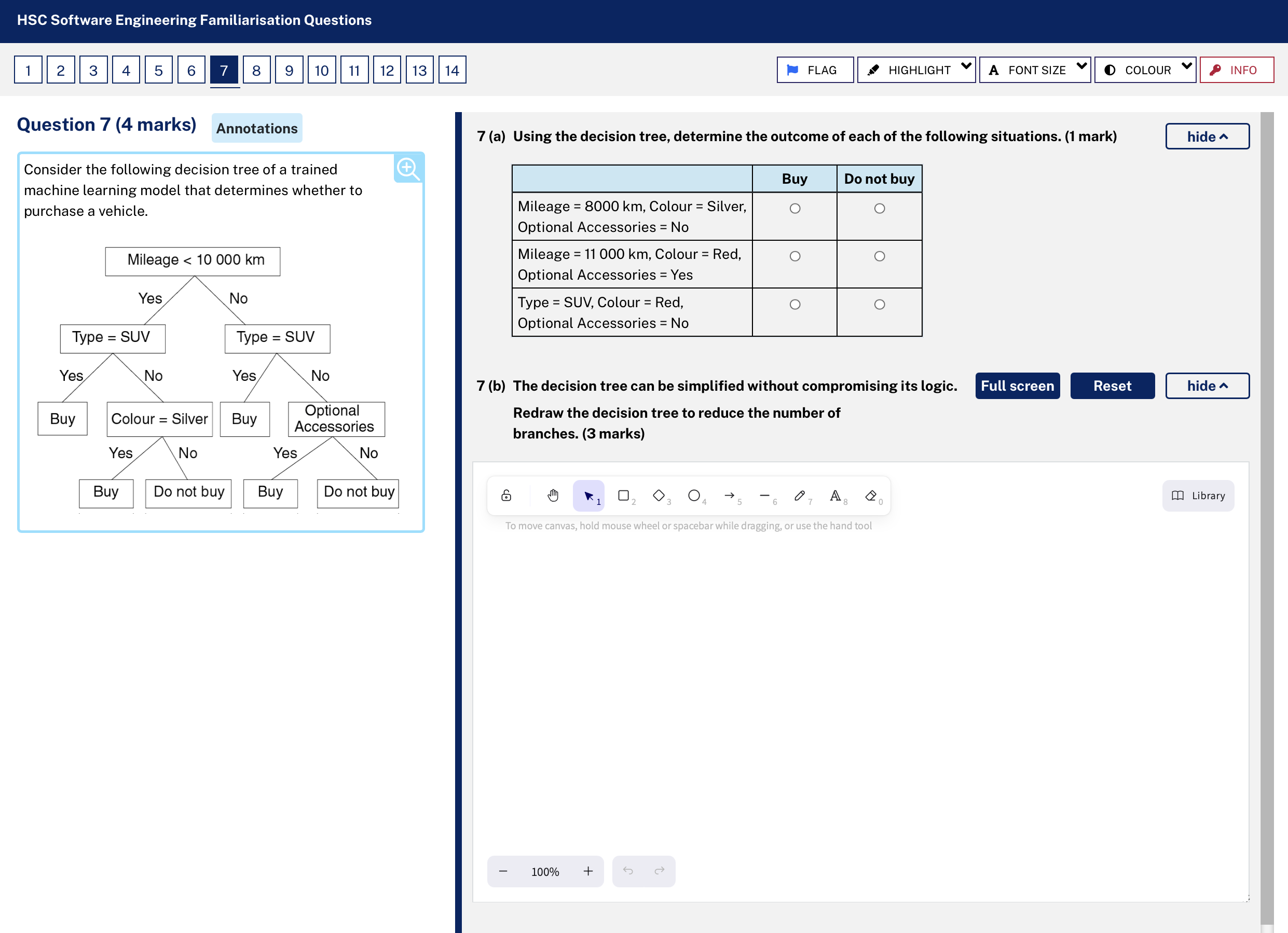Screen dimensions: 1288x933
Task: Undo the last canvas action
Action: (x=628, y=871)
